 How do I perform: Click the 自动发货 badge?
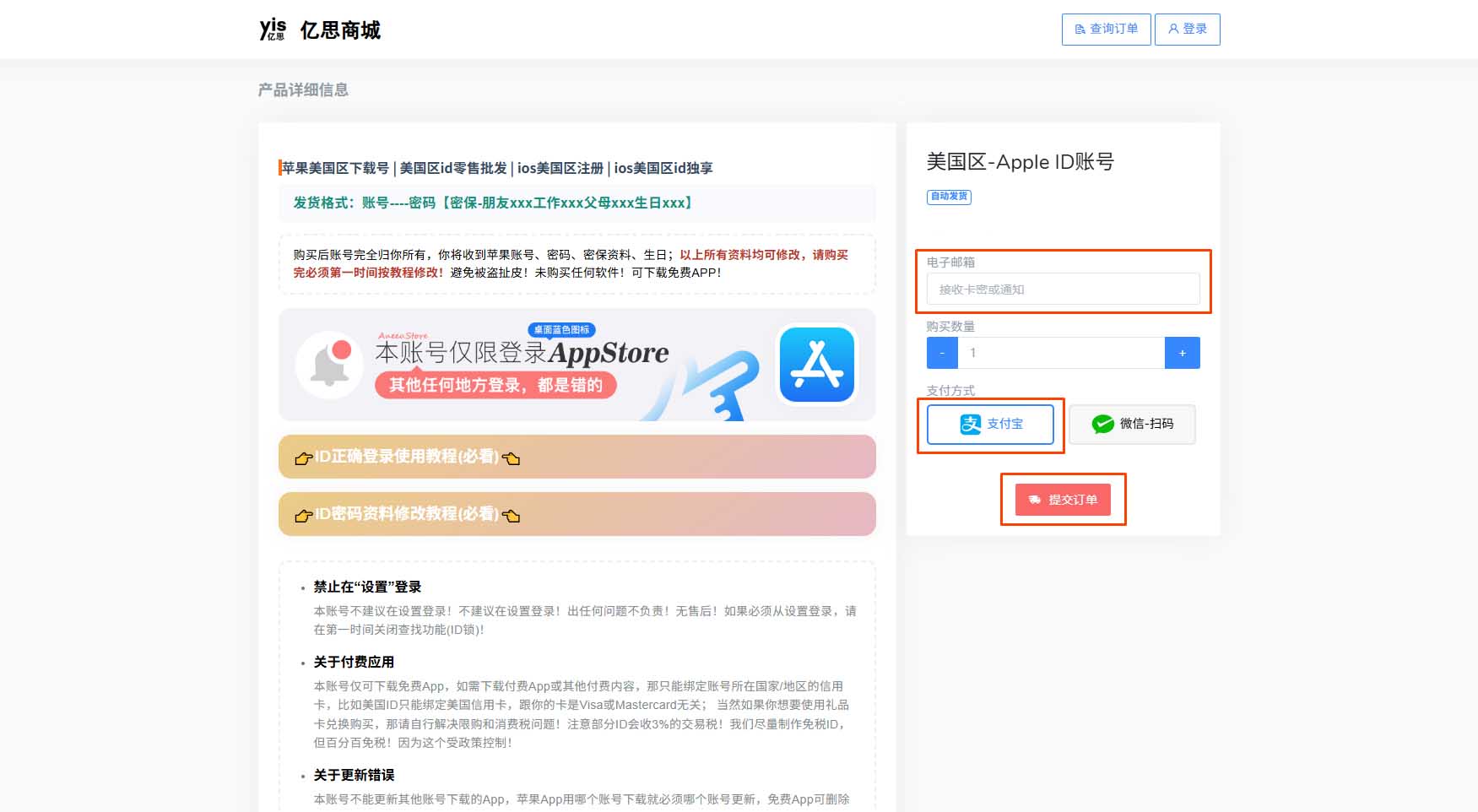pos(949,197)
